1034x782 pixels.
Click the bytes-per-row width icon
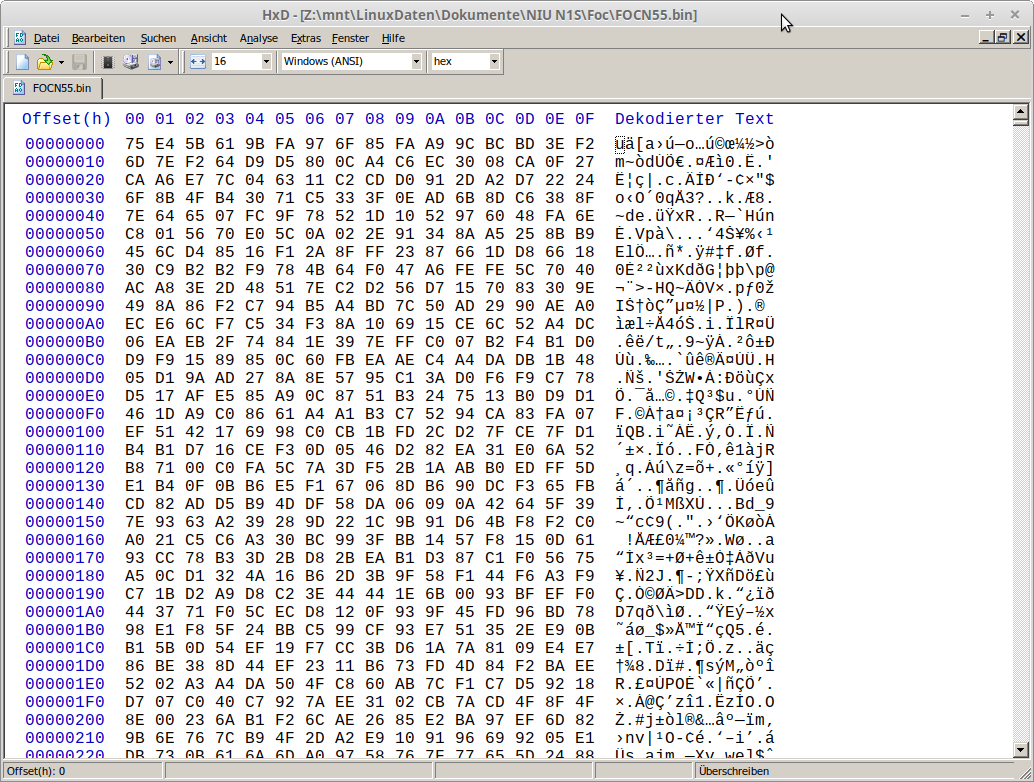(197, 62)
